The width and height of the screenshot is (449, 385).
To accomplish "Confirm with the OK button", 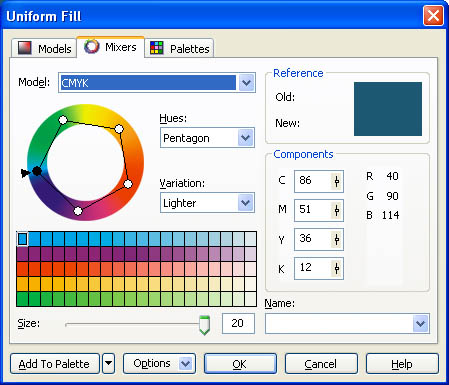I will pos(240,364).
